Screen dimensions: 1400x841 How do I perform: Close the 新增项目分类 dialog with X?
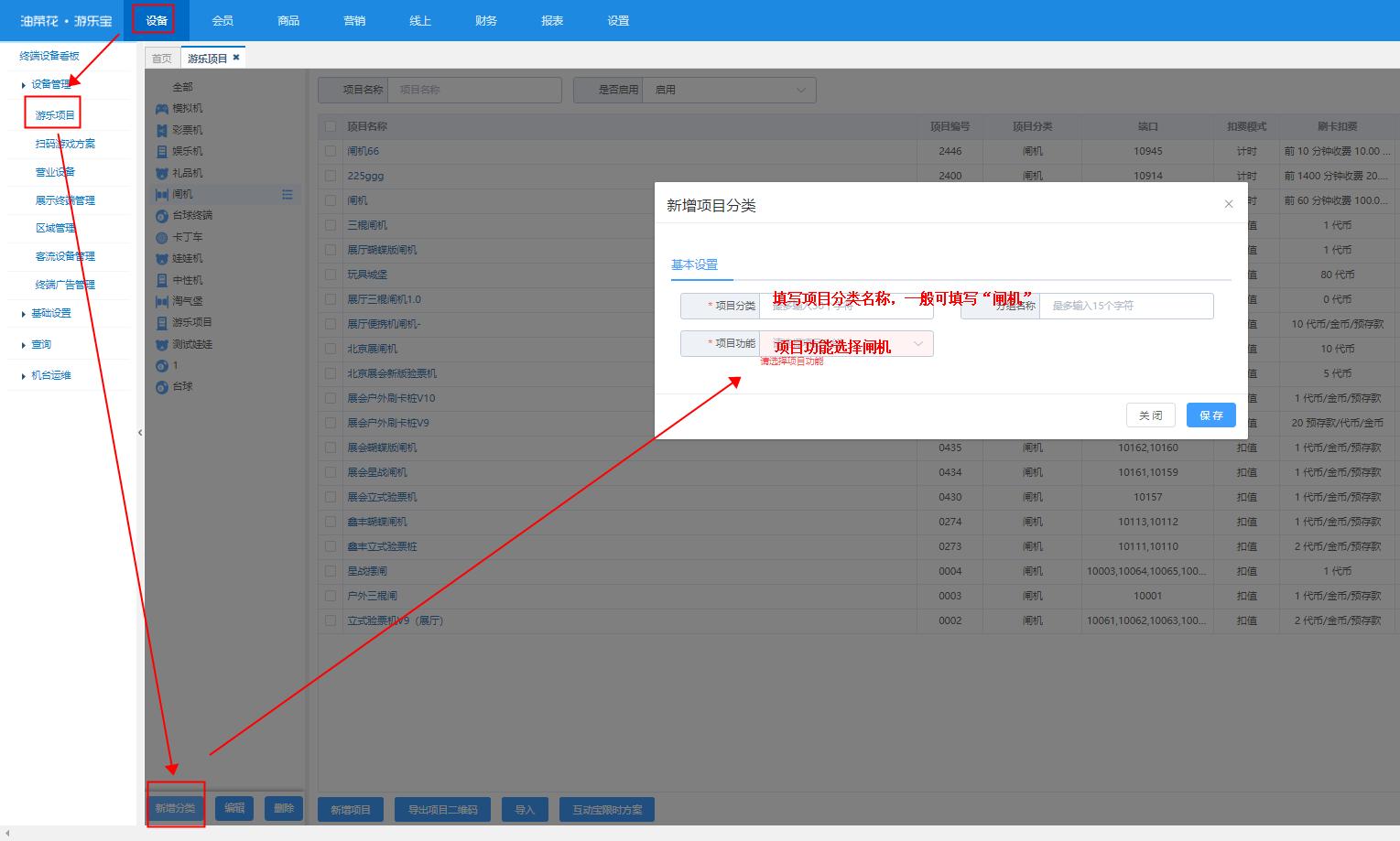point(1229,204)
